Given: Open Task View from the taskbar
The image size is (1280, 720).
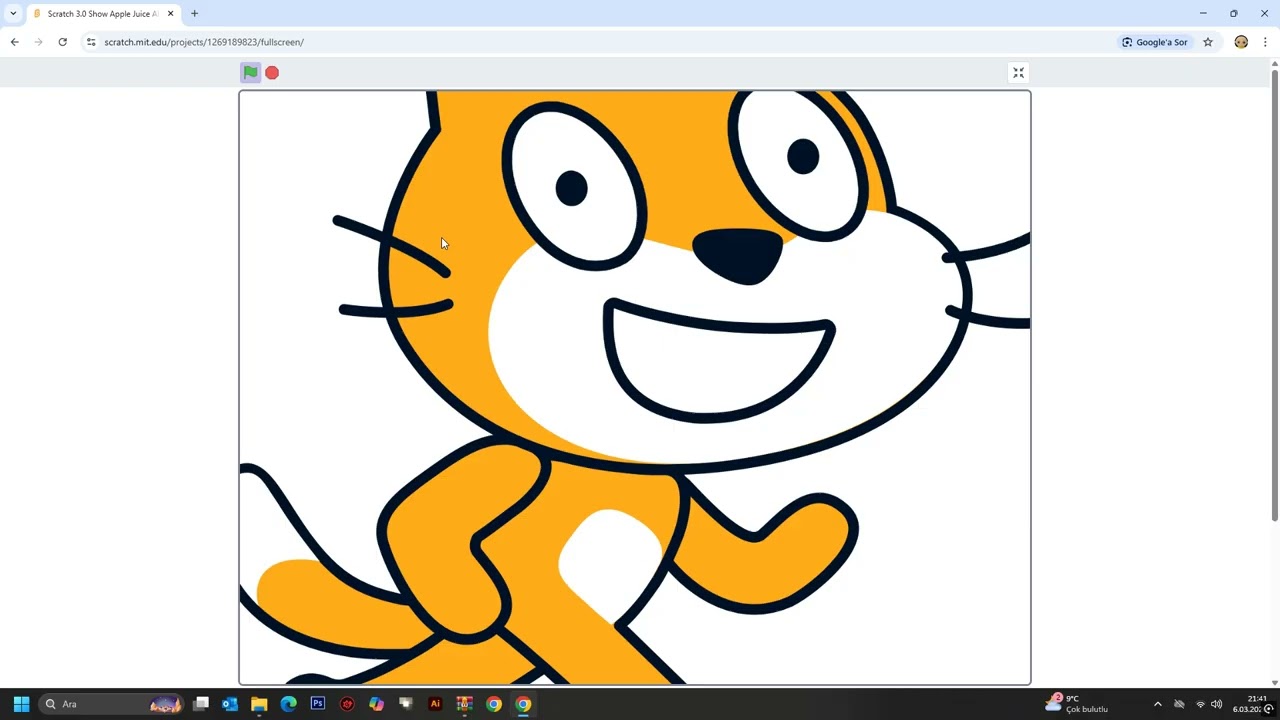Looking at the screenshot, I should (201, 704).
